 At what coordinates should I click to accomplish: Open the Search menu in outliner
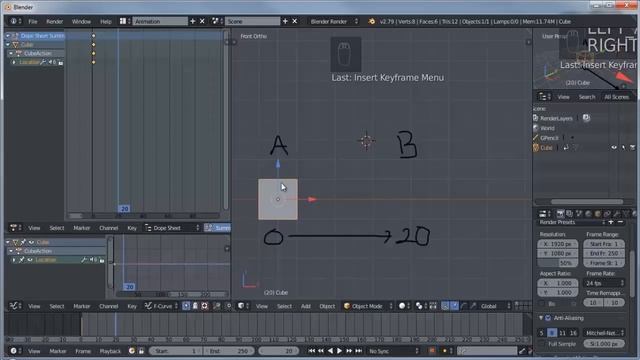coord(587,97)
